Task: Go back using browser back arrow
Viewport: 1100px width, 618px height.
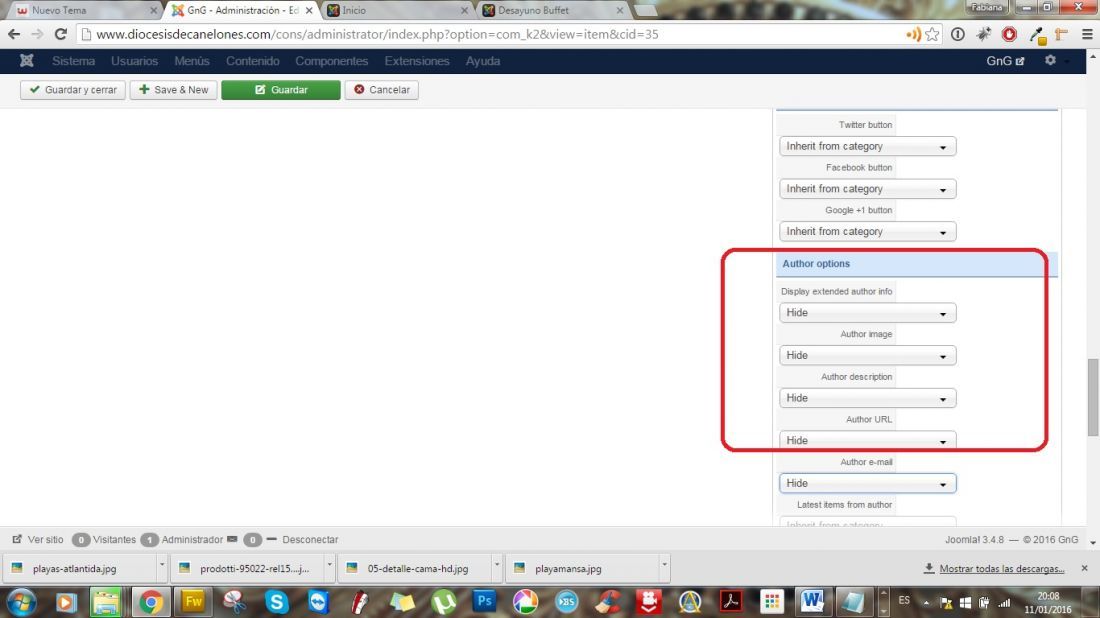Action: click(14, 34)
